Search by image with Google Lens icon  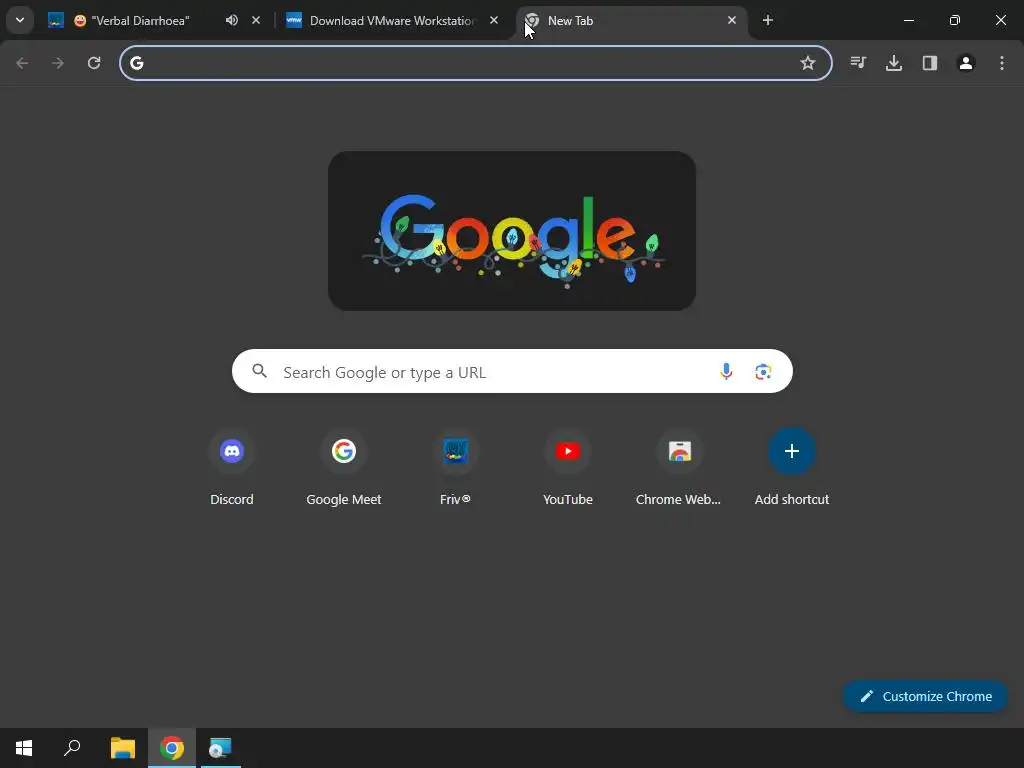click(x=763, y=372)
